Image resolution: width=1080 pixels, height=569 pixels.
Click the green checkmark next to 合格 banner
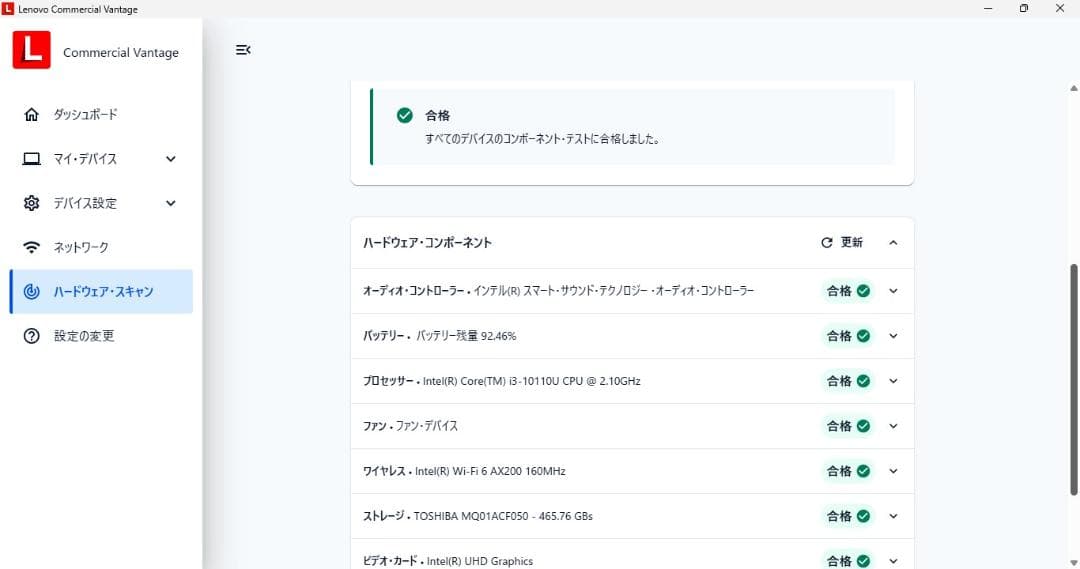pos(405,115)
